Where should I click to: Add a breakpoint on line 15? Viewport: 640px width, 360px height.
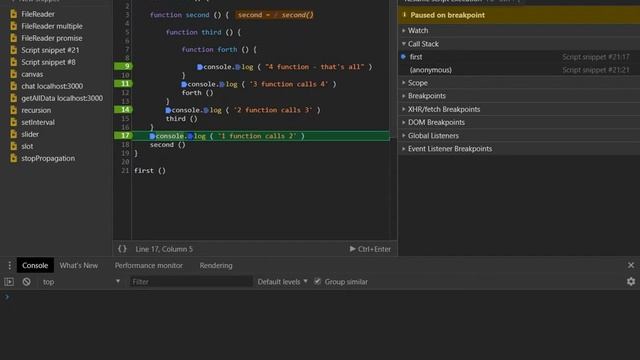point(125,118)
